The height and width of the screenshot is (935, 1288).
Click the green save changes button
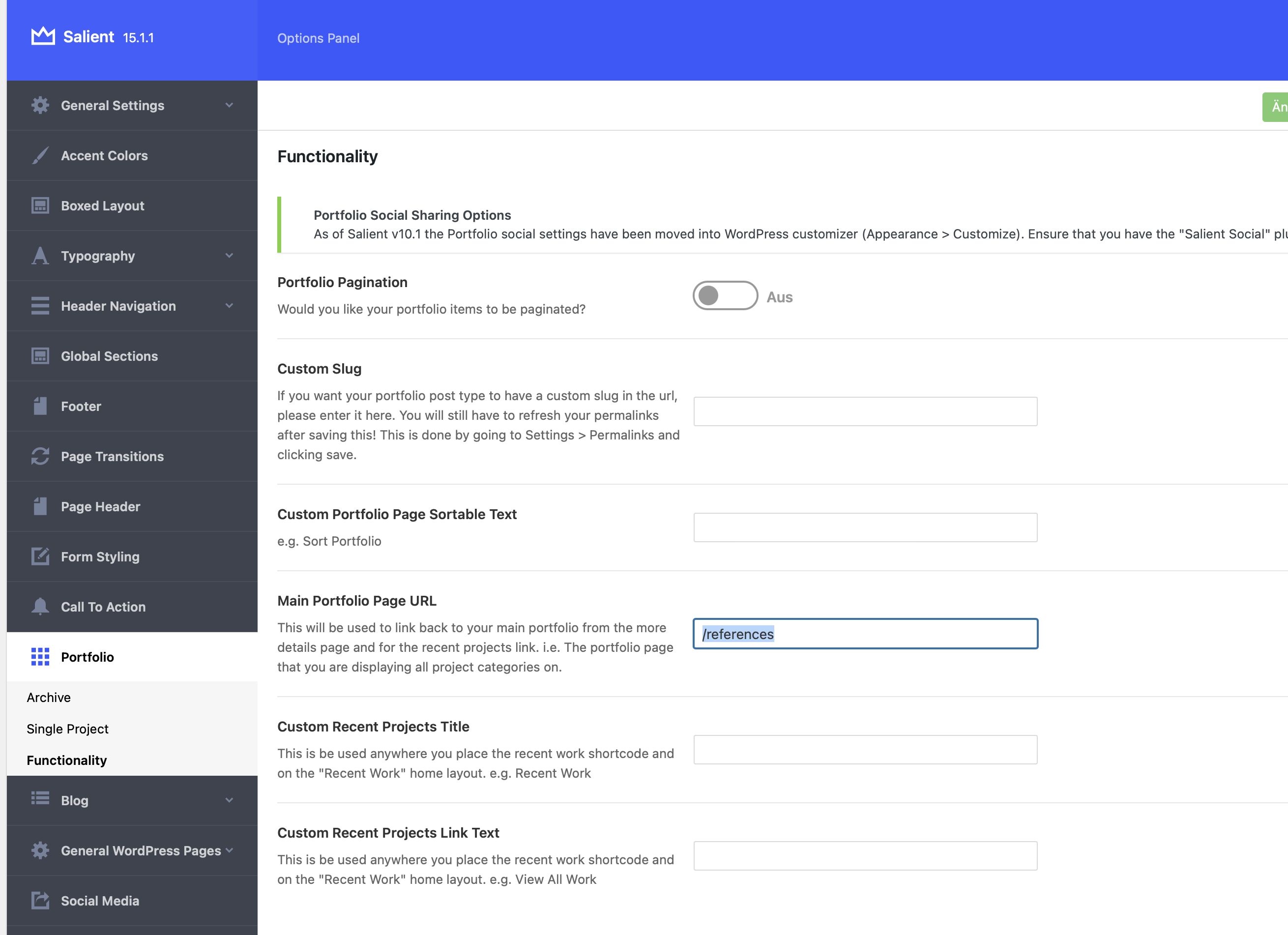pyautogui.click(x=1275, y=107)
